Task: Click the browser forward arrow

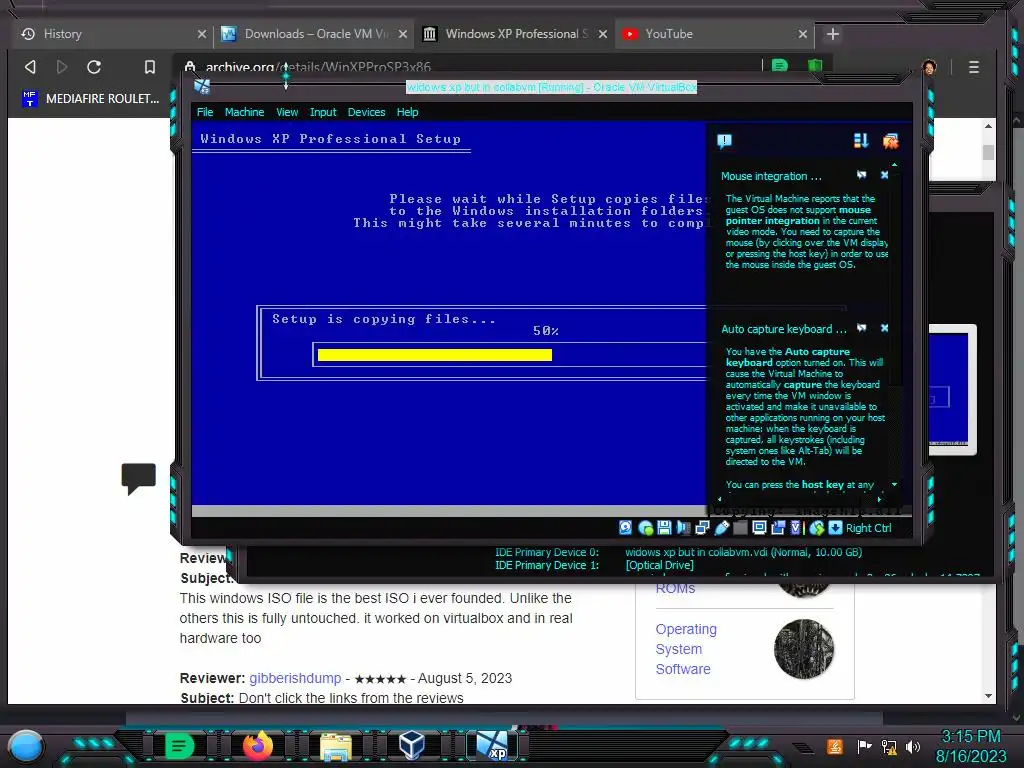Action: tap(61, 67)
